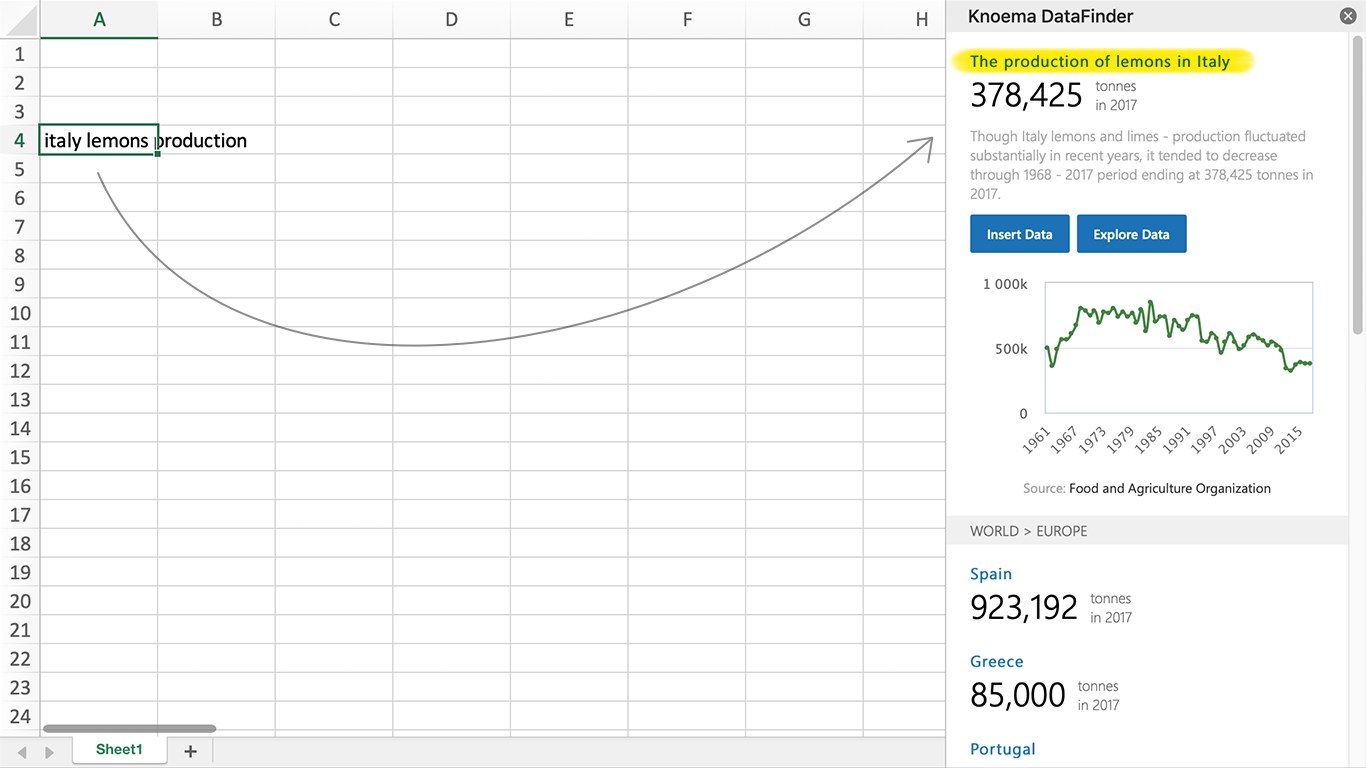Image resolution: width=1366 pixels, height=768 pixels.
Task: Select column B header
Action: [216, 19]
